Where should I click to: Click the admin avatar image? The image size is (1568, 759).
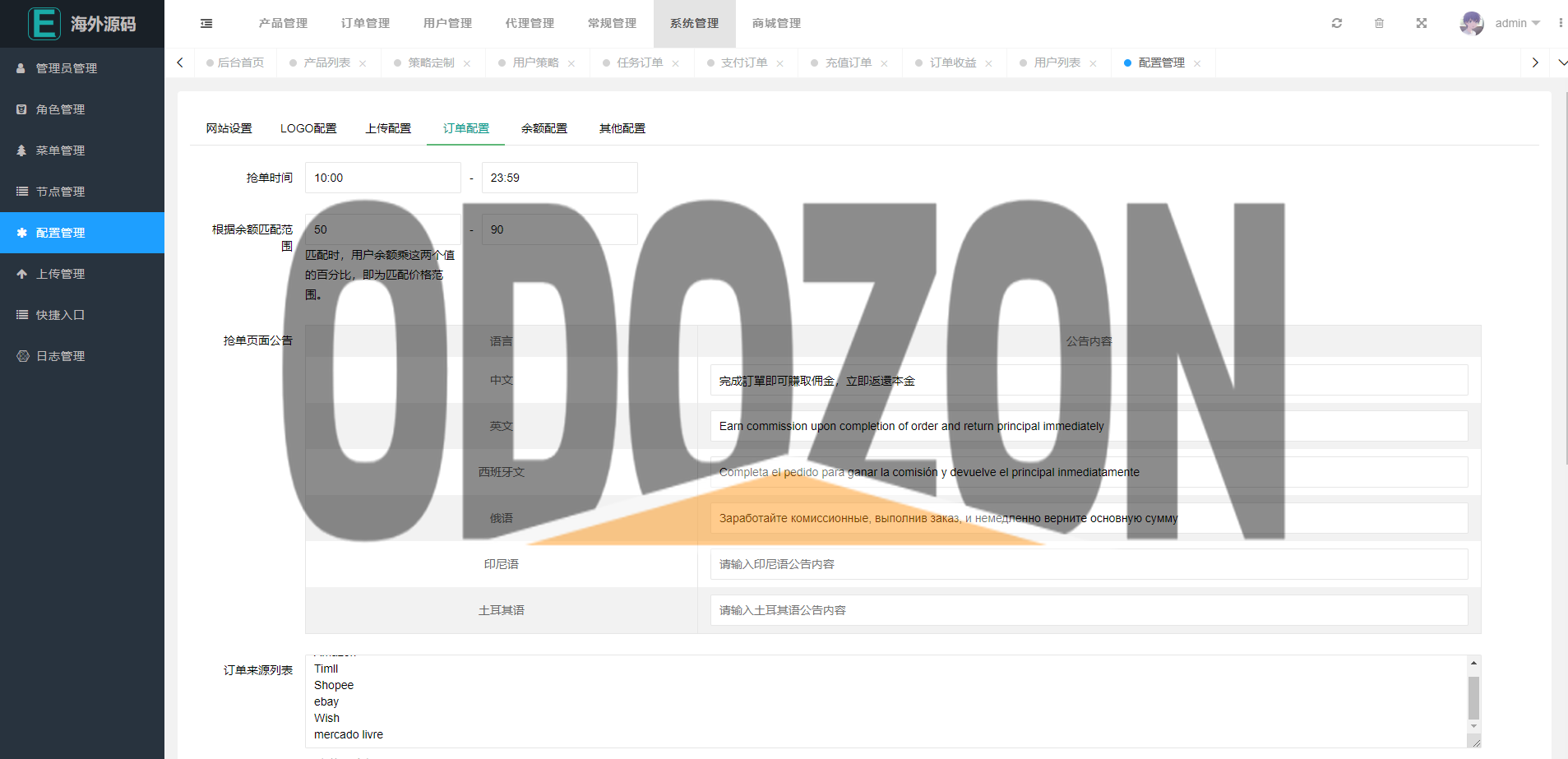1472,23
